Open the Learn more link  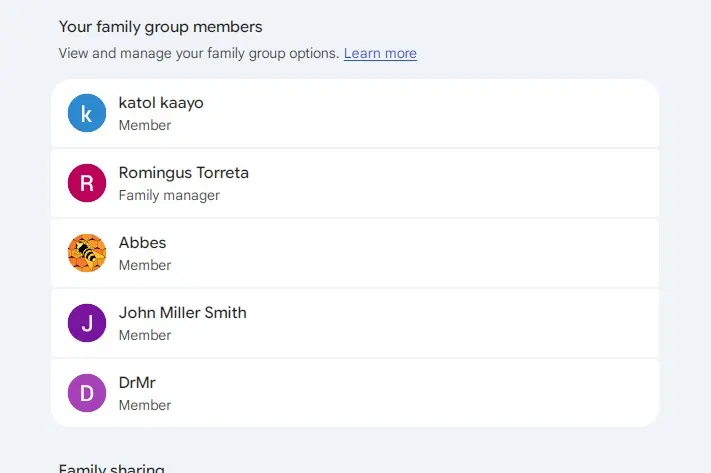click(380, 54)
